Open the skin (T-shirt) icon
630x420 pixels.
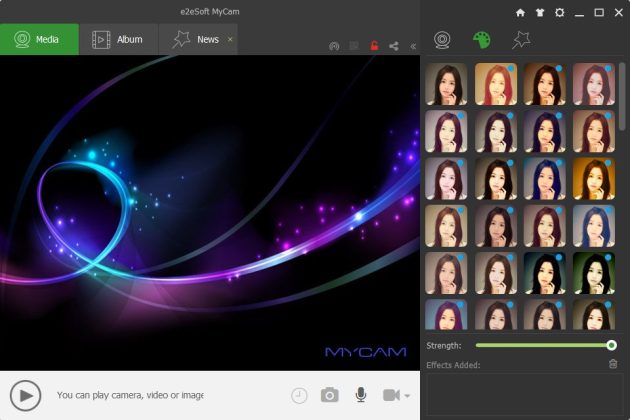[540, 13]
